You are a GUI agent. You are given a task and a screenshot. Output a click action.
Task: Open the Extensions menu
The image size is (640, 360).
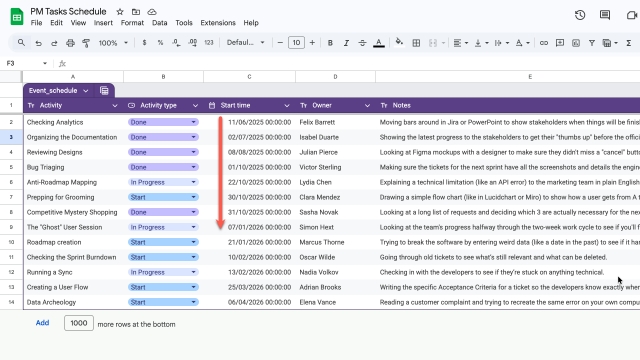point(218,23)
